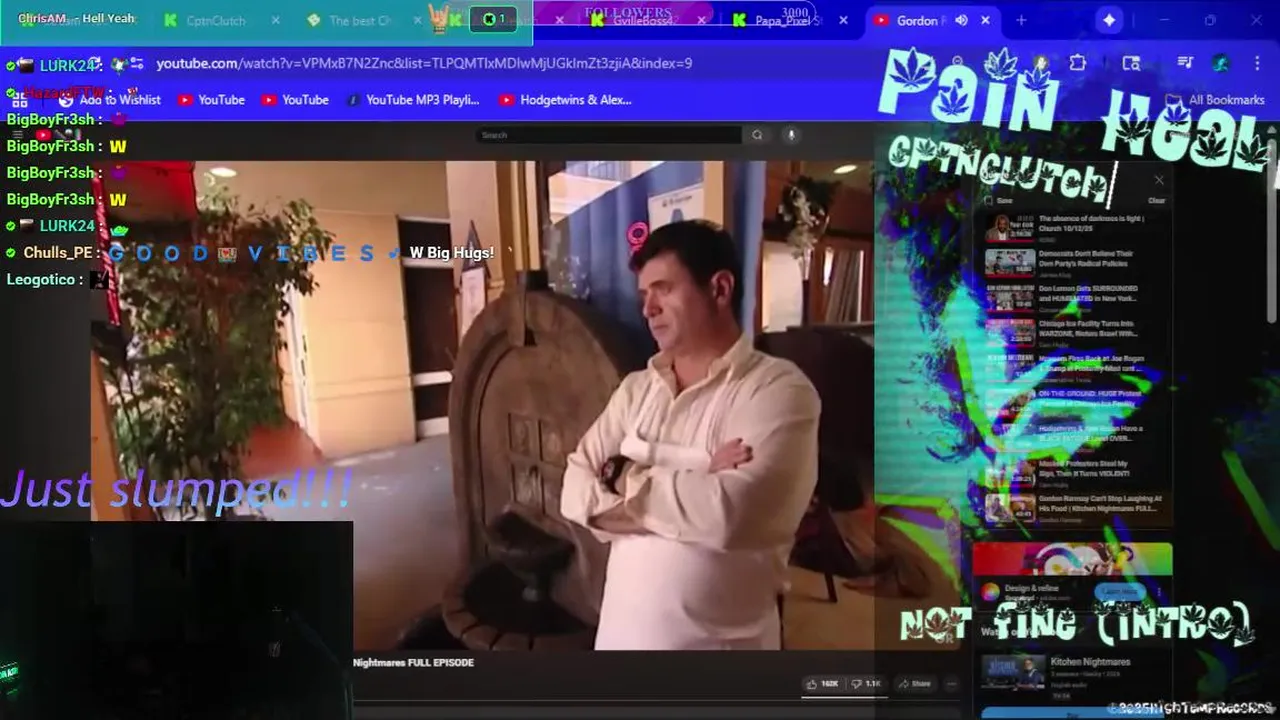Screen dimensions: 1280x720
Task: Open the Chrome three-dot menu
Action: pos(1258,63)
